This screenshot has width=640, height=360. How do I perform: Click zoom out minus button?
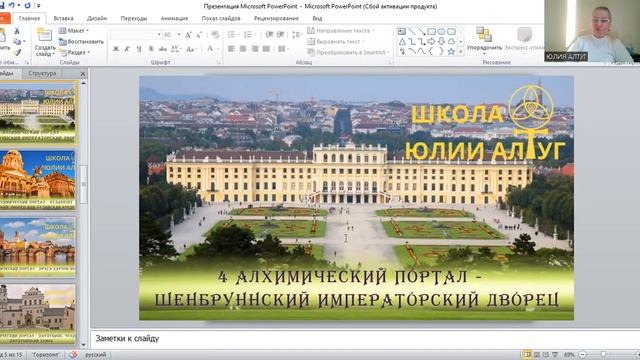(x=583, y=355)
